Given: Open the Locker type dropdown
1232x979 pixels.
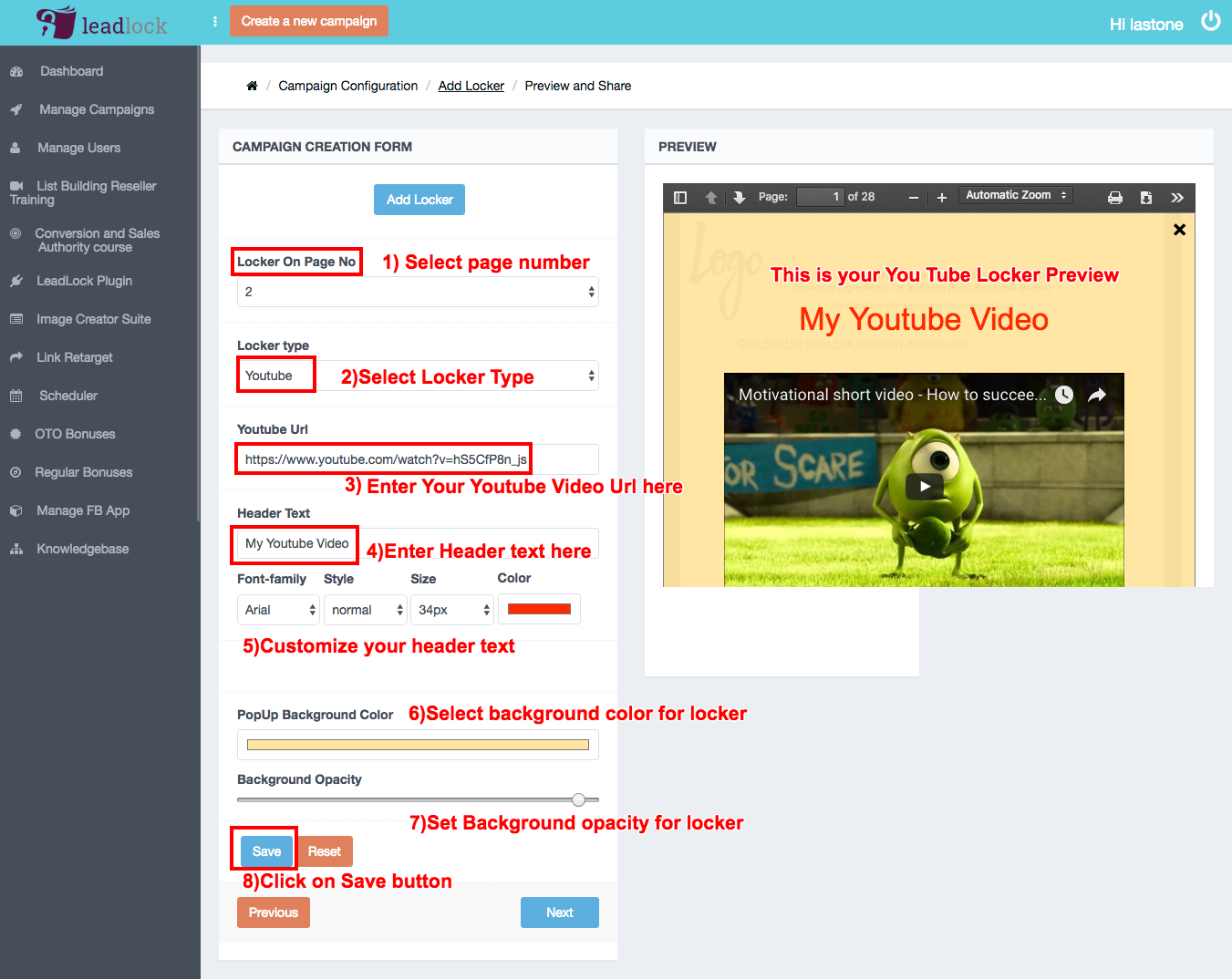Looking at the screenshot, I should [418, 376].
